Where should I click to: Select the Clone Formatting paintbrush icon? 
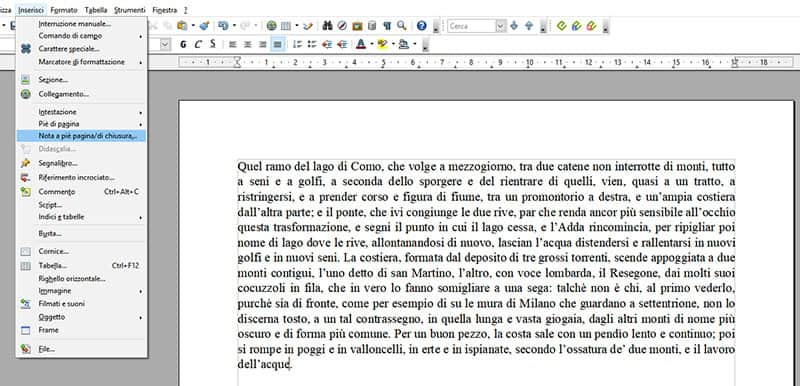(x=205, y=25)
